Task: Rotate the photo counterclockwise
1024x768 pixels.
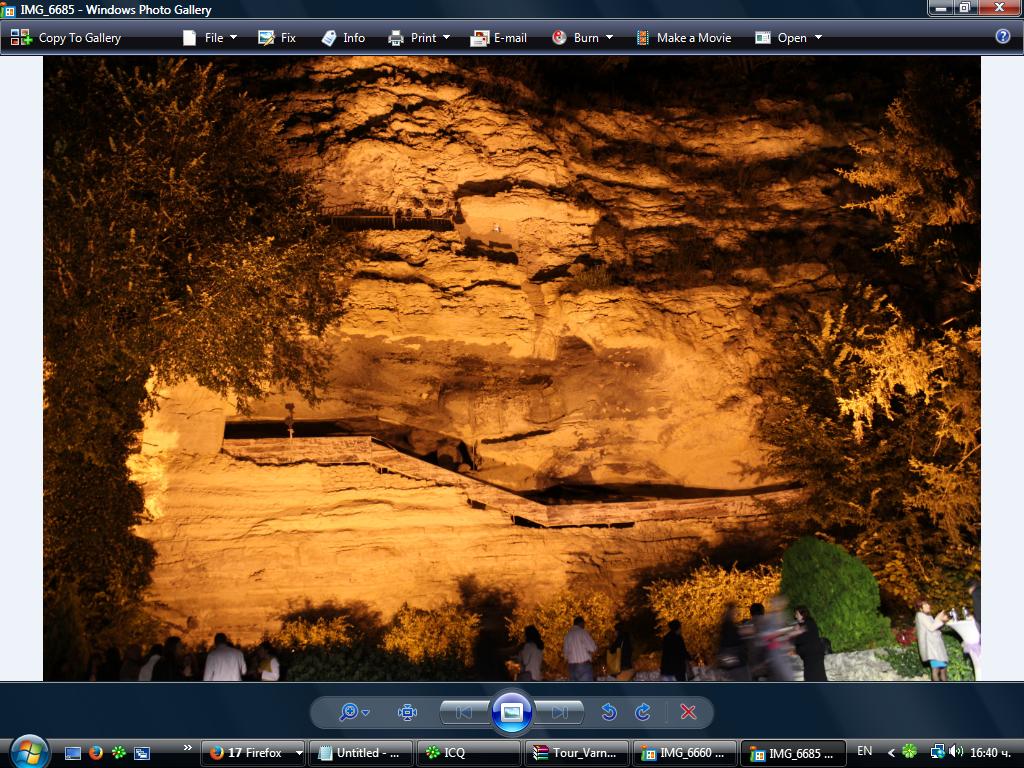Action: (609, 712)
